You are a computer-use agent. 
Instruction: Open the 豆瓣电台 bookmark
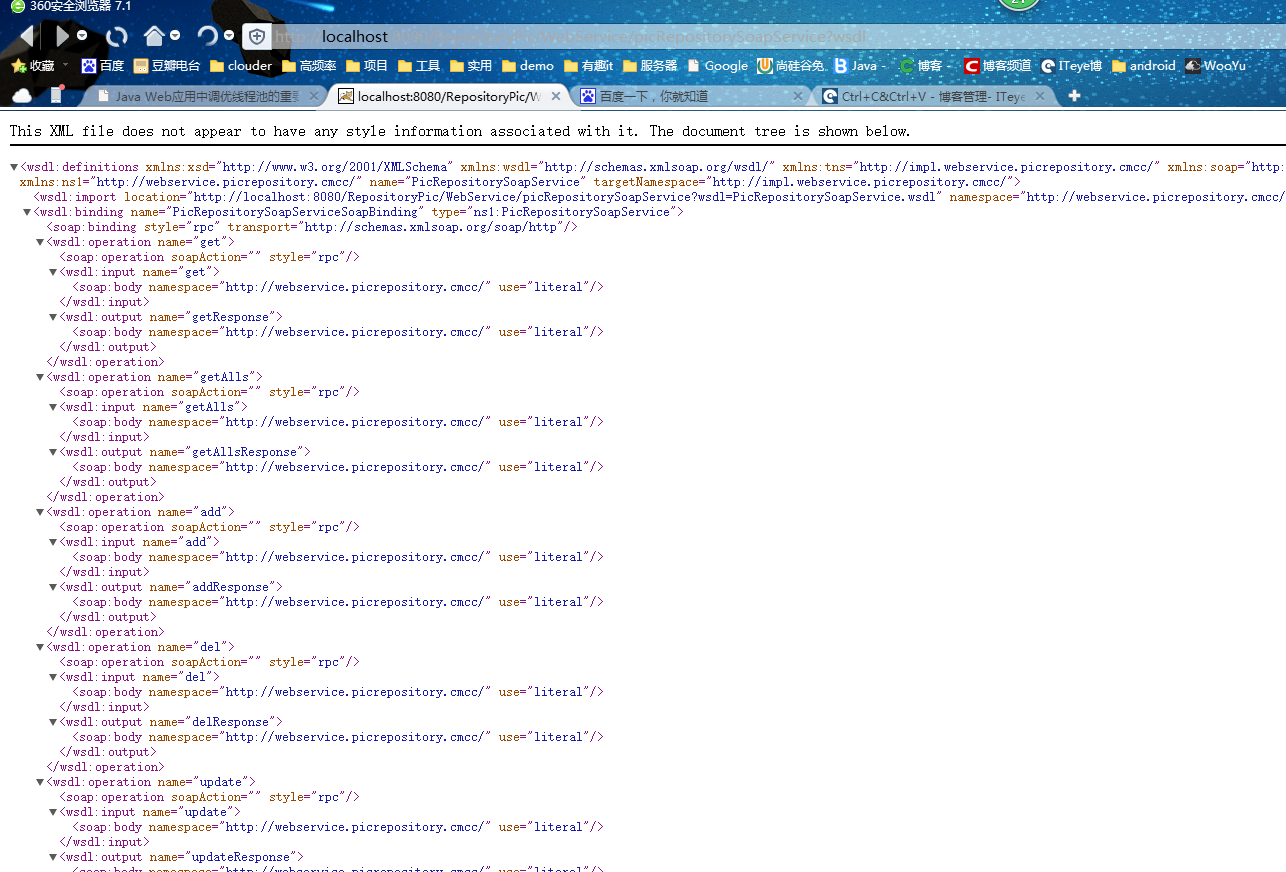(x=167, y=65)
